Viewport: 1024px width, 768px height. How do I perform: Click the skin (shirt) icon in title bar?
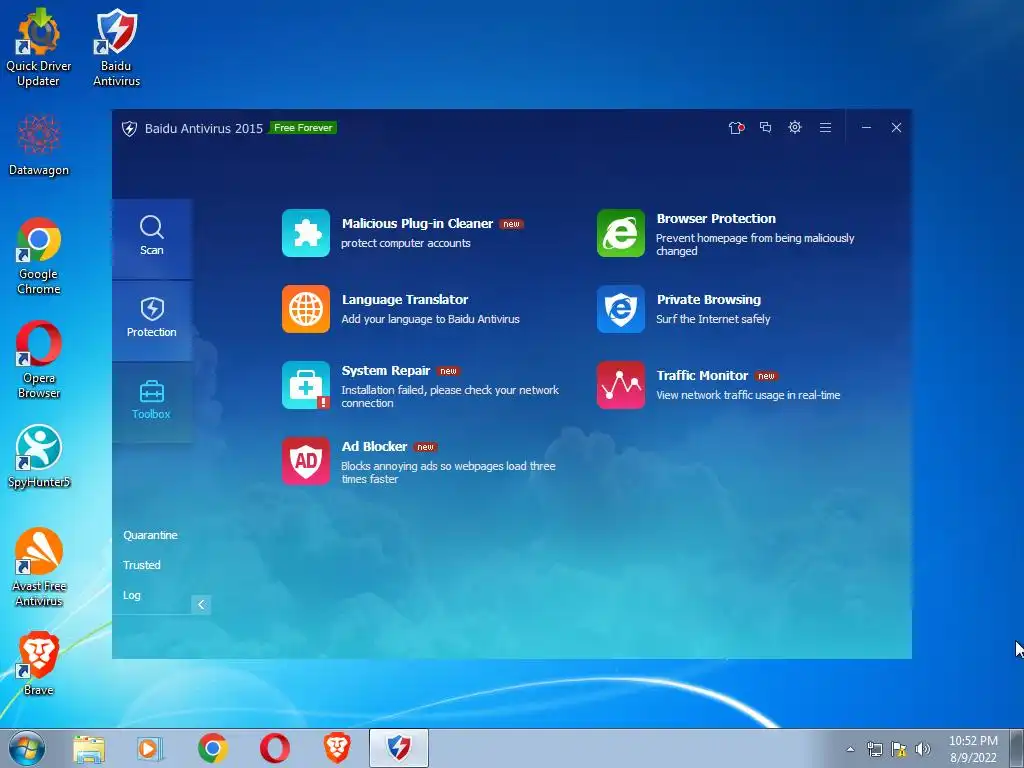coord(736,127)
